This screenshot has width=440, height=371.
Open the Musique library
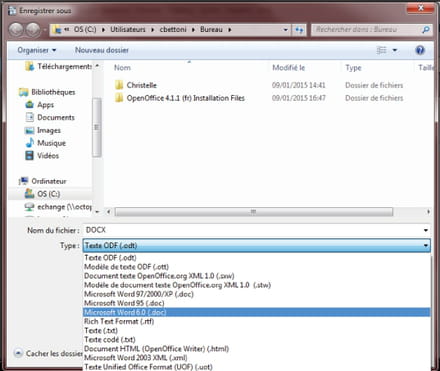click(45, 143)
